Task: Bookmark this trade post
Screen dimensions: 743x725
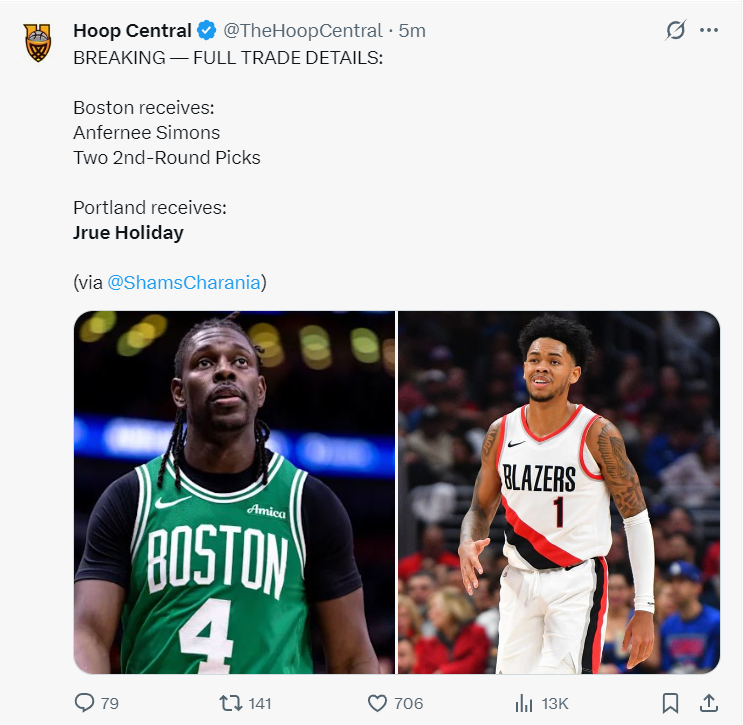Action: [x=671, y=703]
